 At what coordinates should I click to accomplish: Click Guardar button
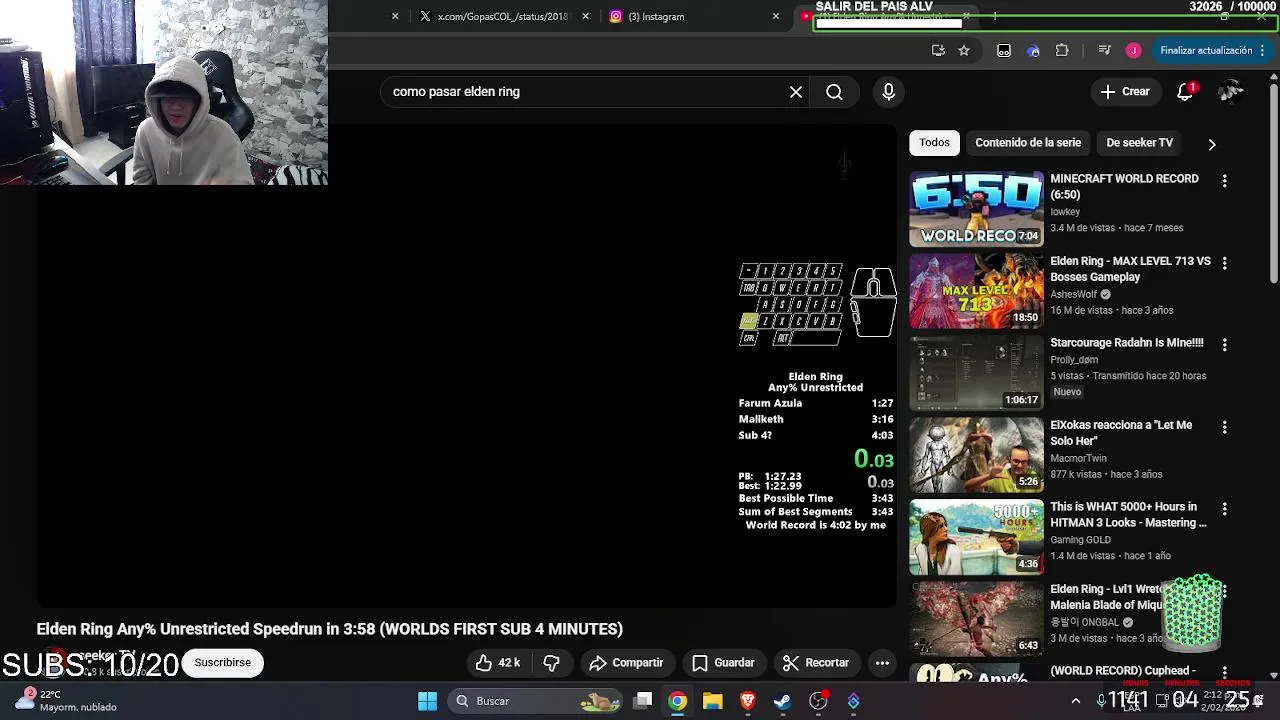723,663
